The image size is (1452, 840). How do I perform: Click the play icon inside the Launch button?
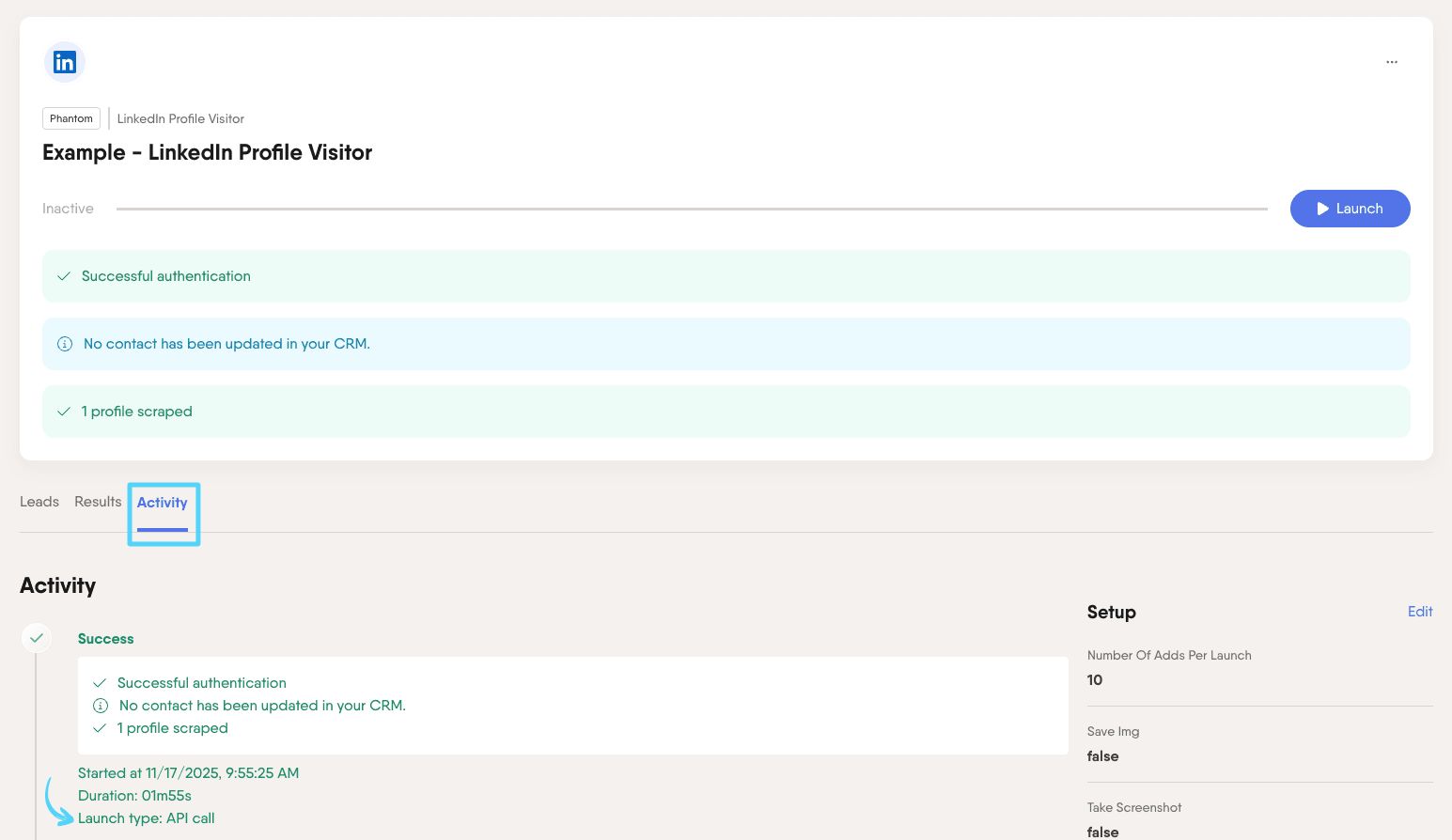tap(1322, 209)
